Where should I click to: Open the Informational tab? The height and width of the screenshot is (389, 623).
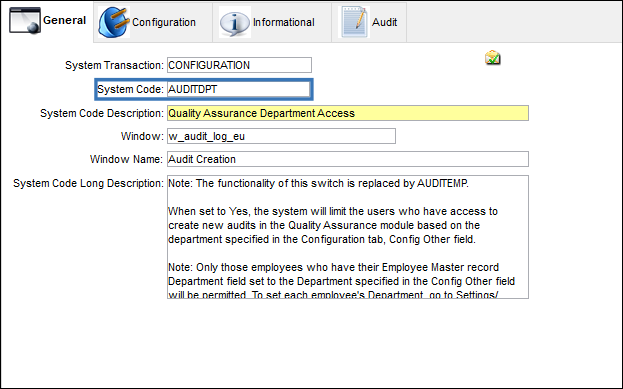tap(272, 22)
